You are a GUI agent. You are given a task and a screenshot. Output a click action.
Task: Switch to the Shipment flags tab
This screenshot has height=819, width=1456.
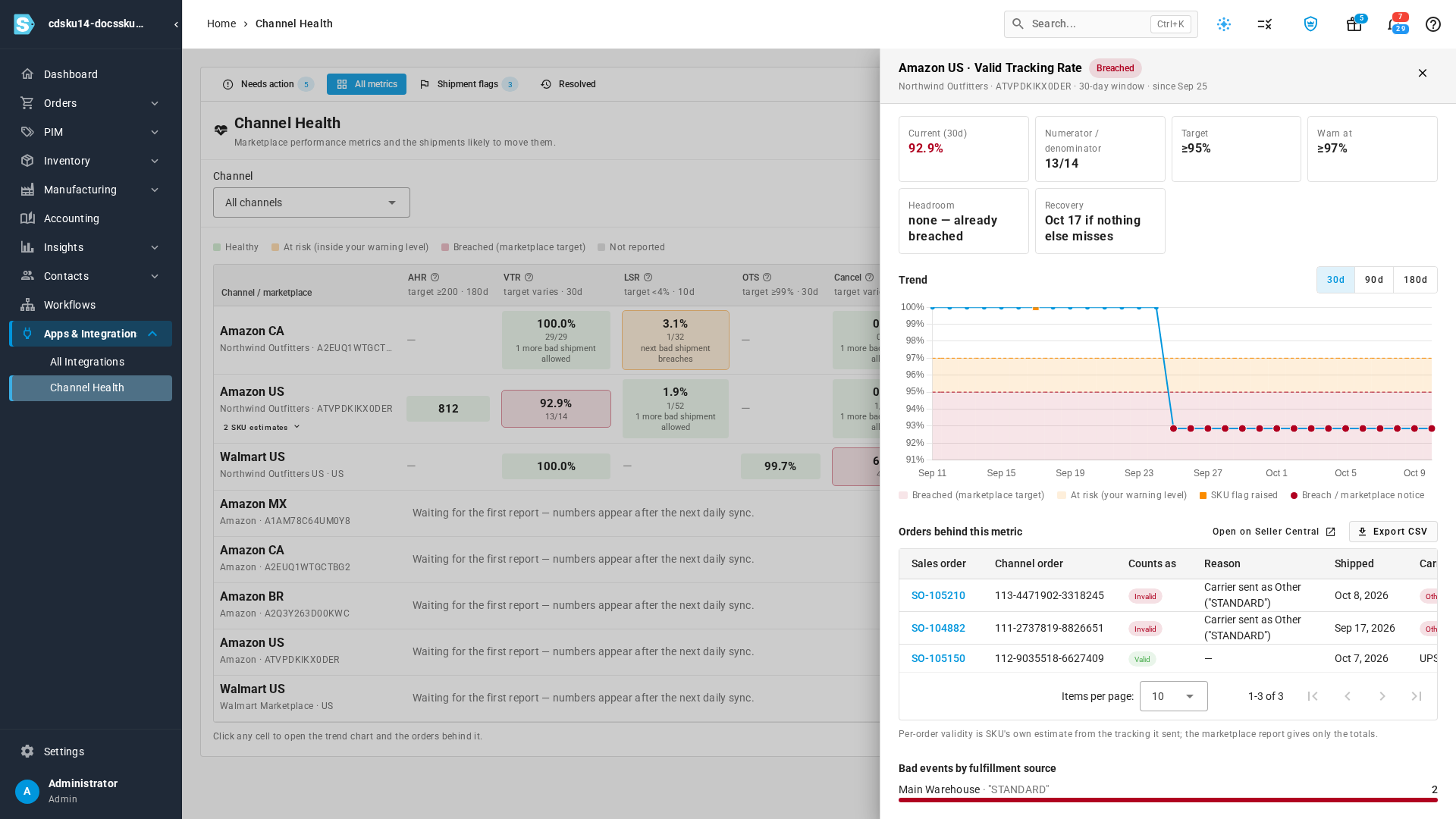point(468,84)
